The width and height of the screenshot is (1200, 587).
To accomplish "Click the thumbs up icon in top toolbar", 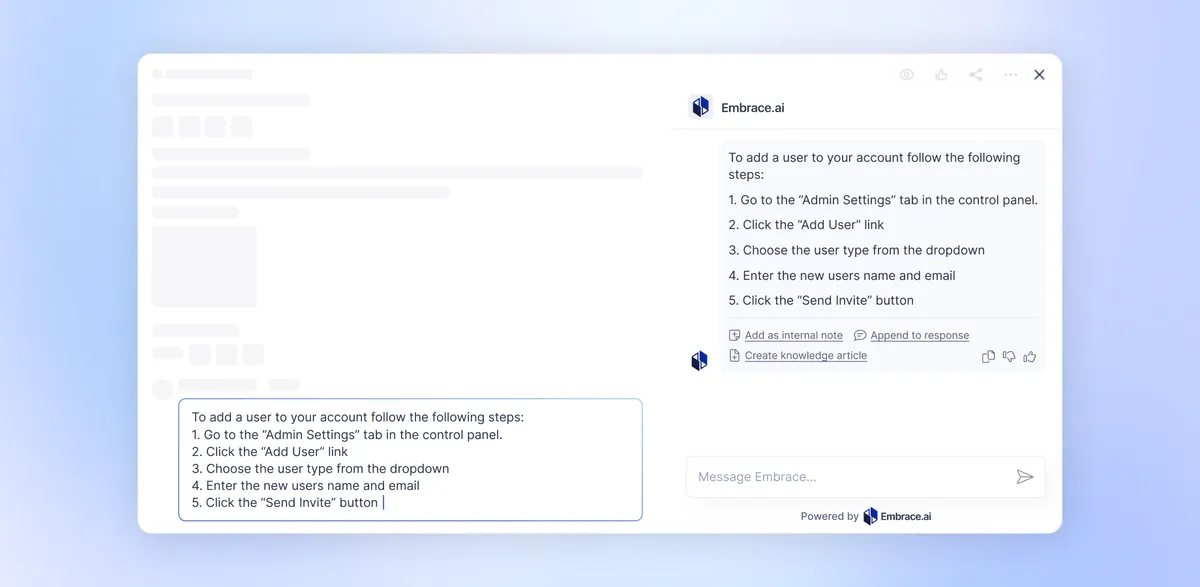I will [x=941, y=75].
